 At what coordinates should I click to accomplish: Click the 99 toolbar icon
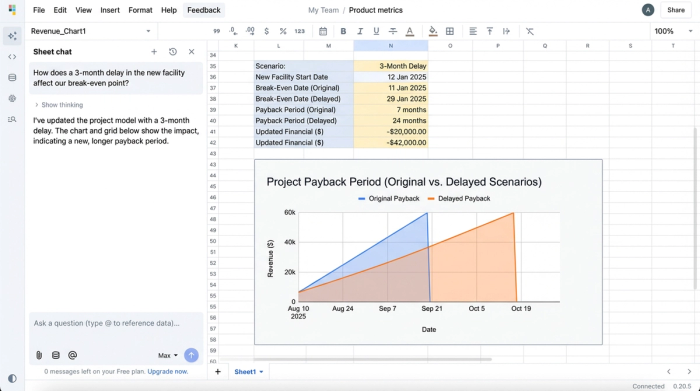[217, 31]
